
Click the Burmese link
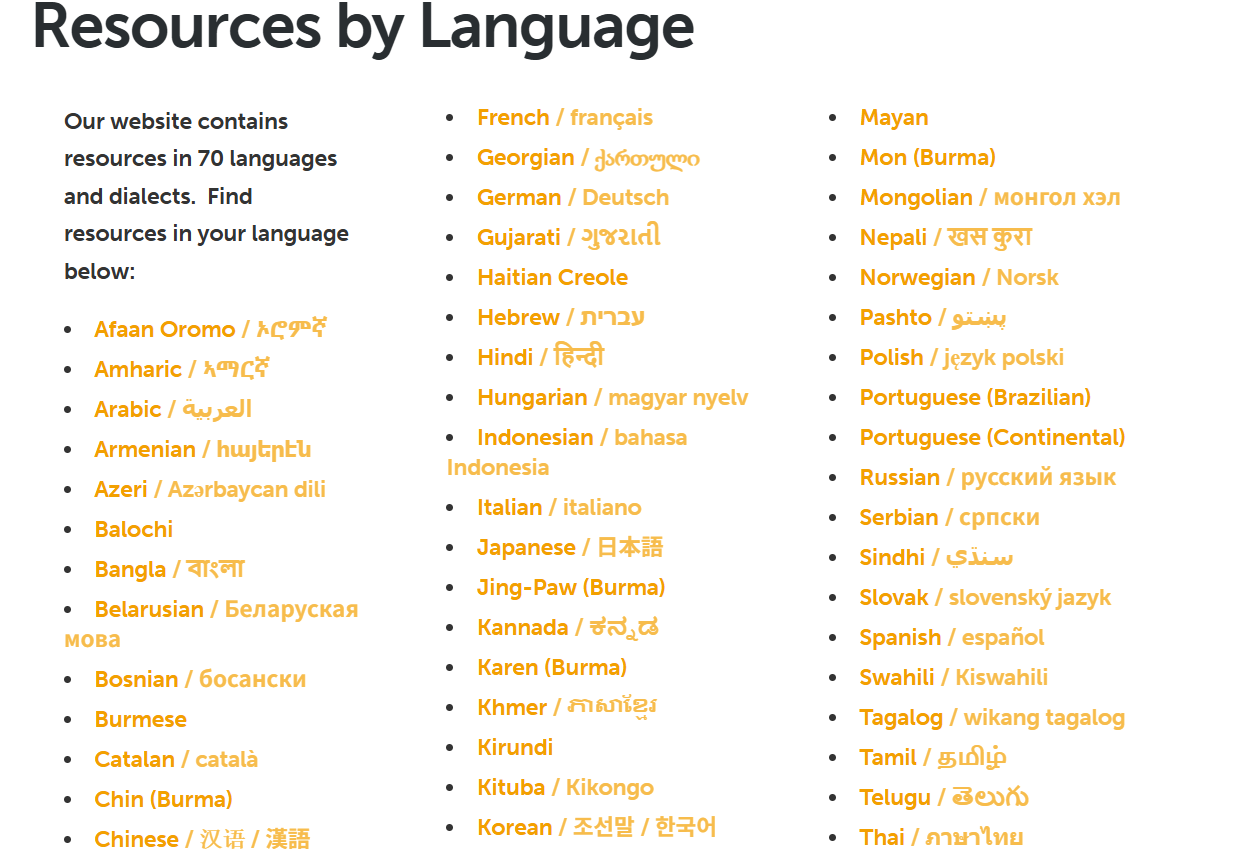tap(141, 719)
